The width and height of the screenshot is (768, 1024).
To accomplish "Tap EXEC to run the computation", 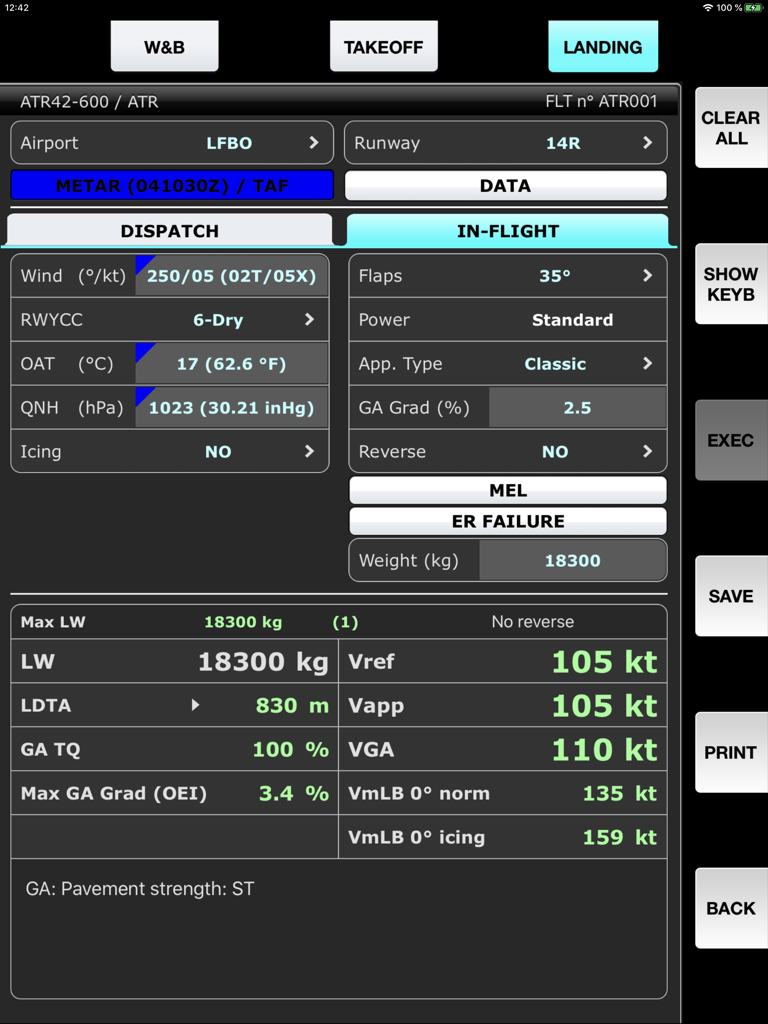I will [x=731, y=440].
